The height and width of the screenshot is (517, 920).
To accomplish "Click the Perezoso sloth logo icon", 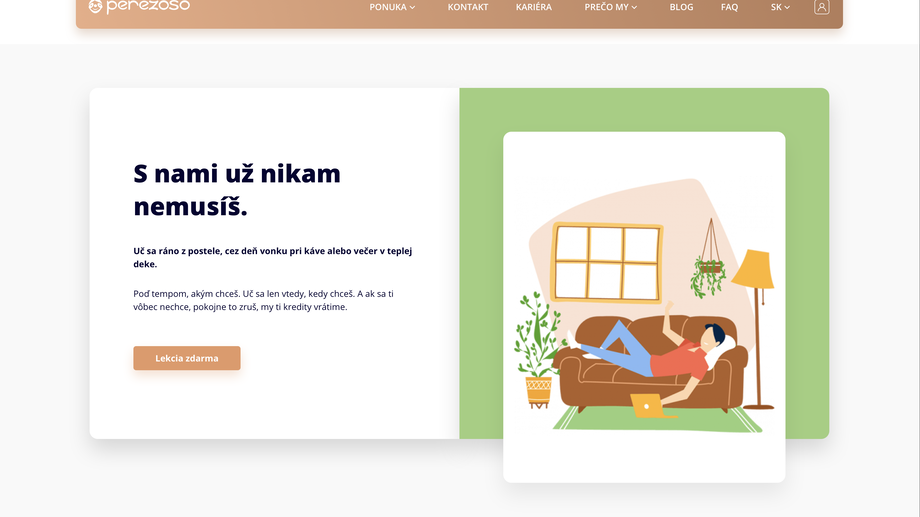I will click(95, 6).
